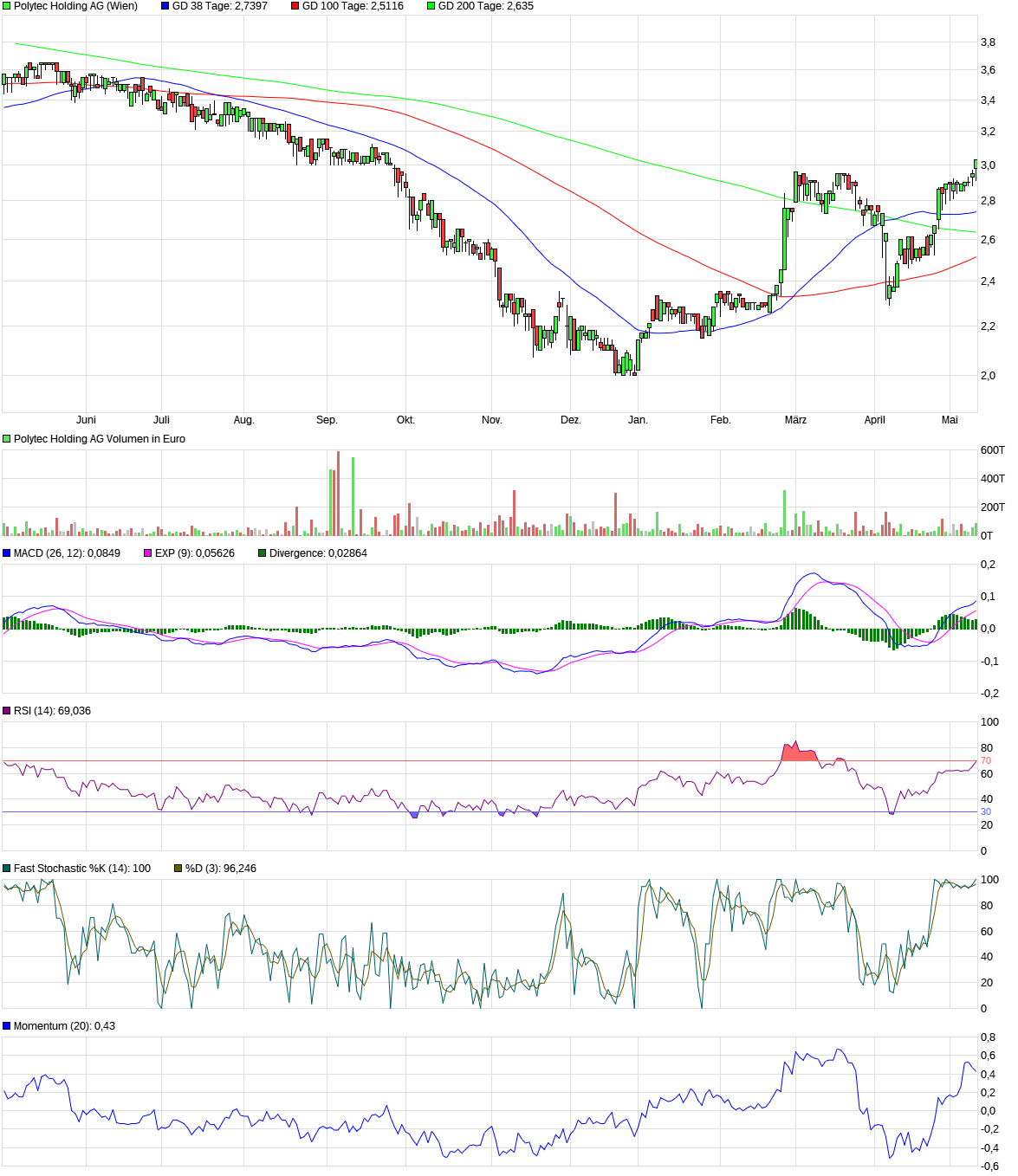Toggle the Momentum (20) legend marker
This screenshot has height=1176, width=1018.
6,1026
